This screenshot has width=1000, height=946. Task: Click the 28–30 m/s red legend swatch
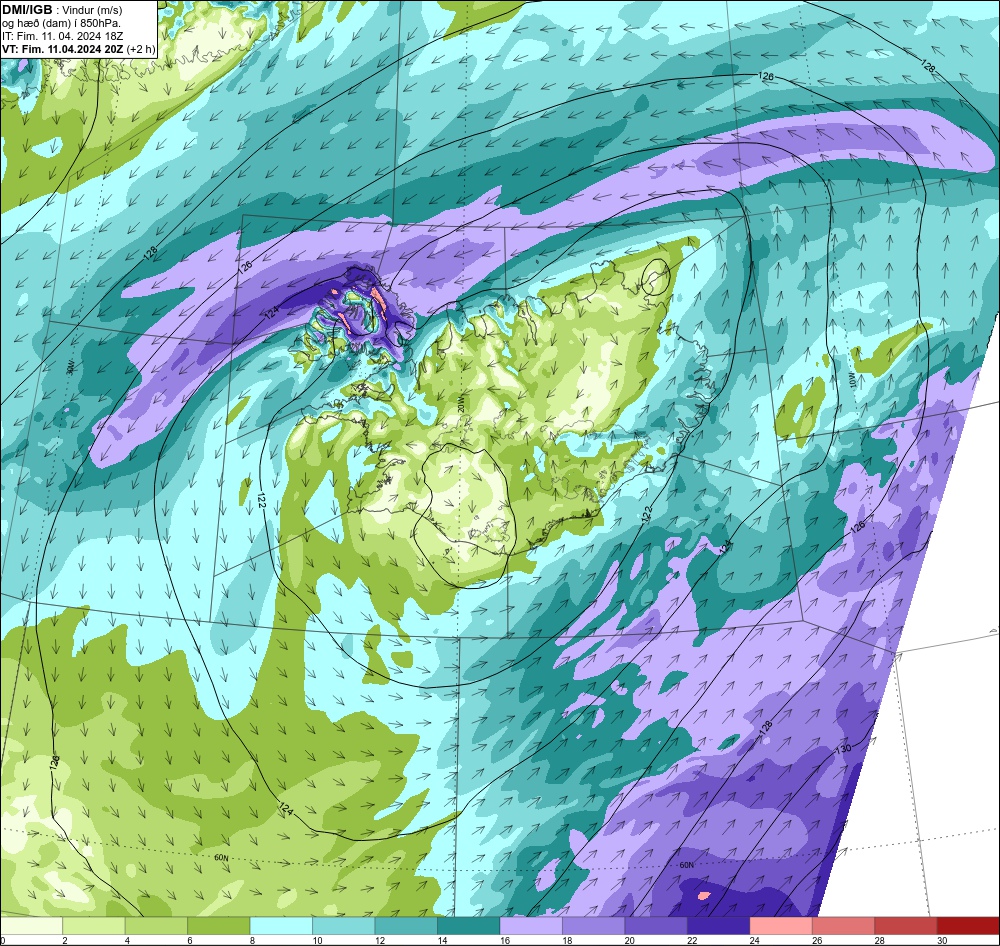click(x=906, y=926)
